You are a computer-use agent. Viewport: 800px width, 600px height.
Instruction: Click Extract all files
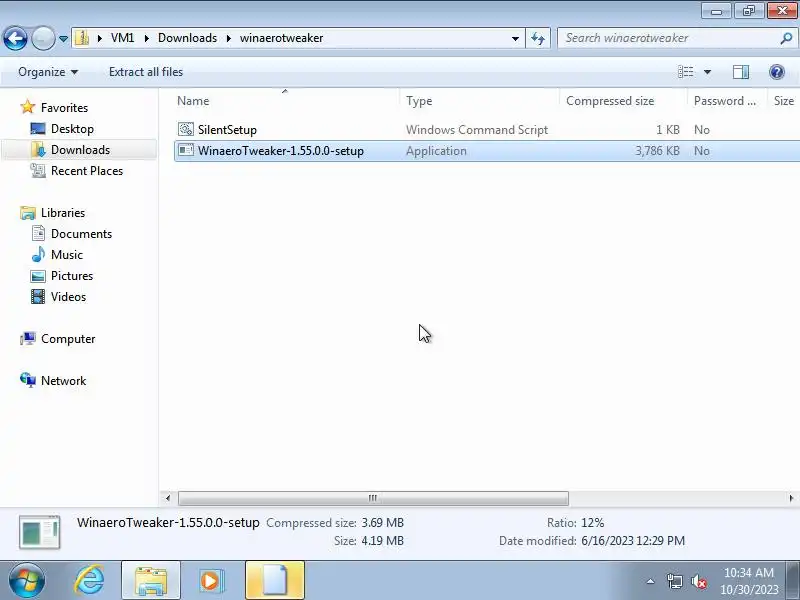pos(146,72)
